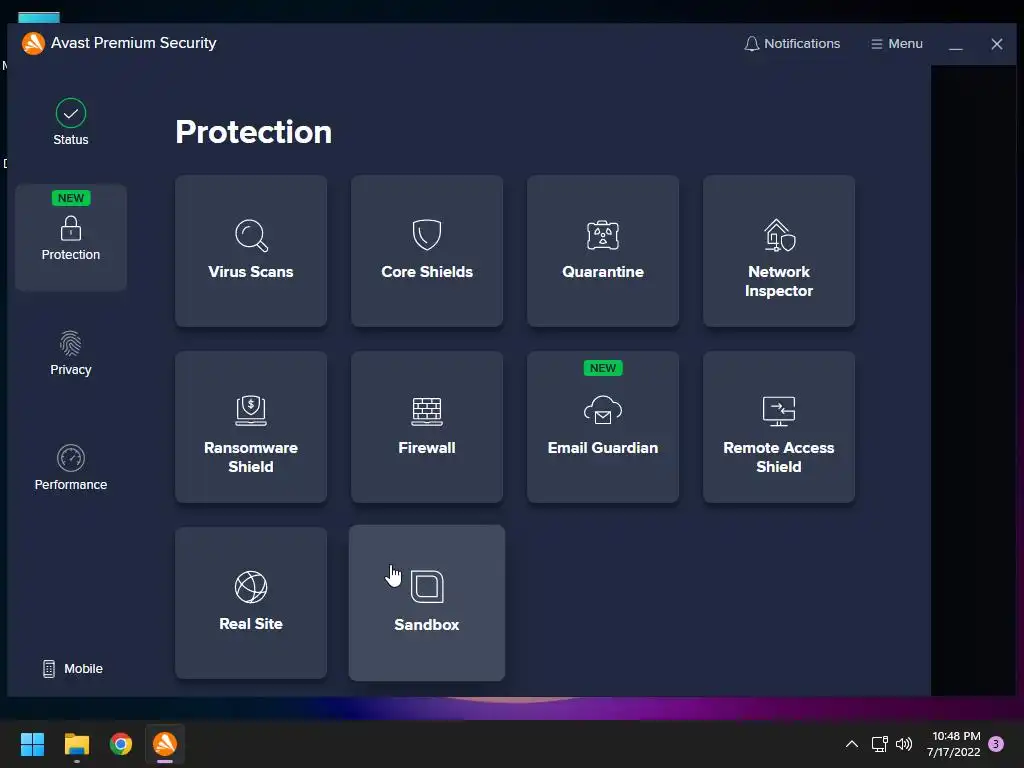Launch File Explorer from taskbar
This screenshot has width=1024, height=768.
click(76, 744)
